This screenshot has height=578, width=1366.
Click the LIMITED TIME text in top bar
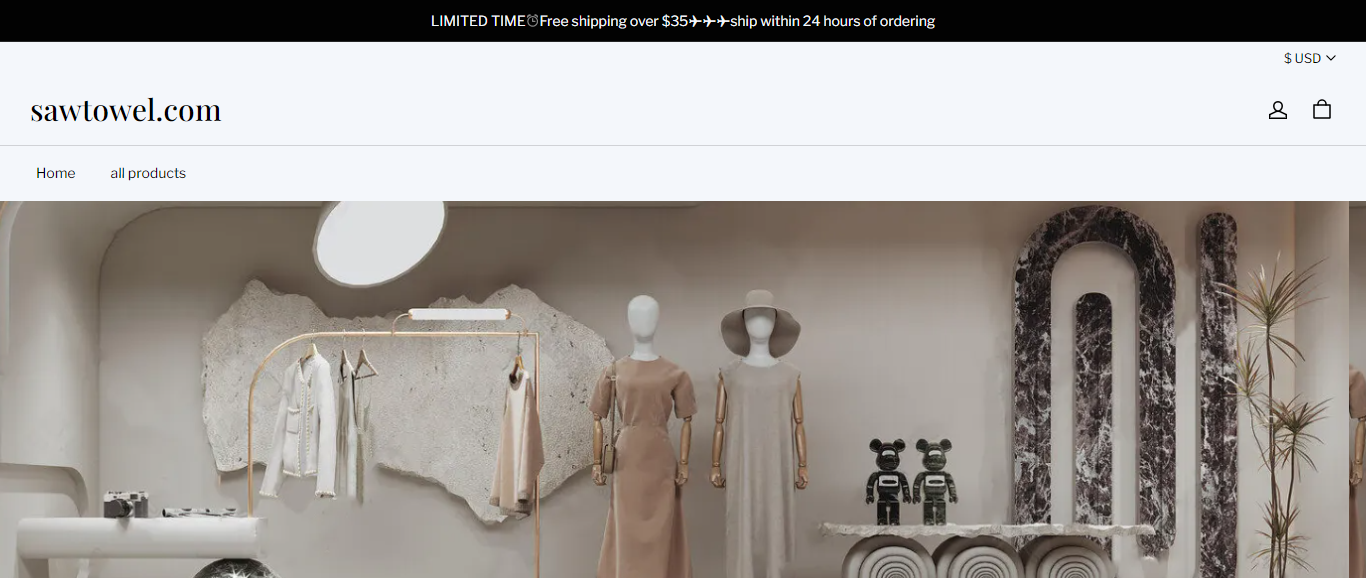[x=478, y=21]
